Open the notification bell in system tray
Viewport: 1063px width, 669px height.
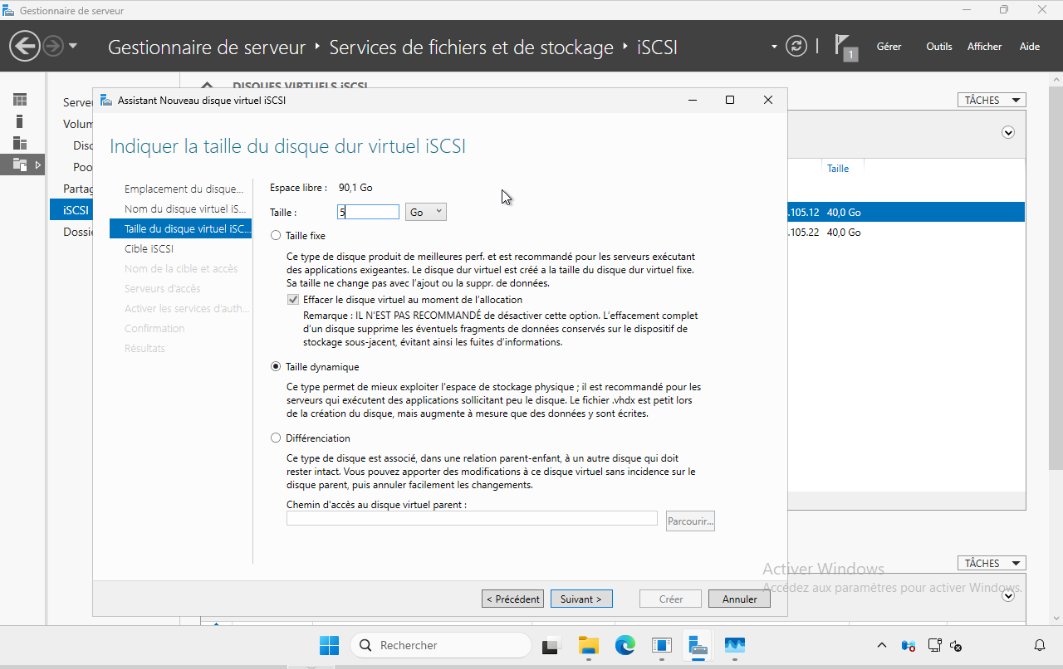1039,645
